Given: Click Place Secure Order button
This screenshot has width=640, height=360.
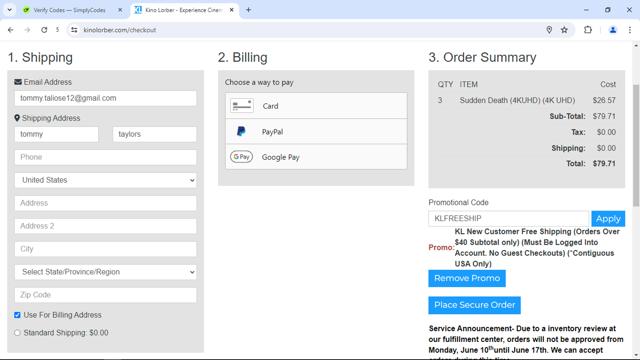Looking at the screenshot, I should (474, 305).
